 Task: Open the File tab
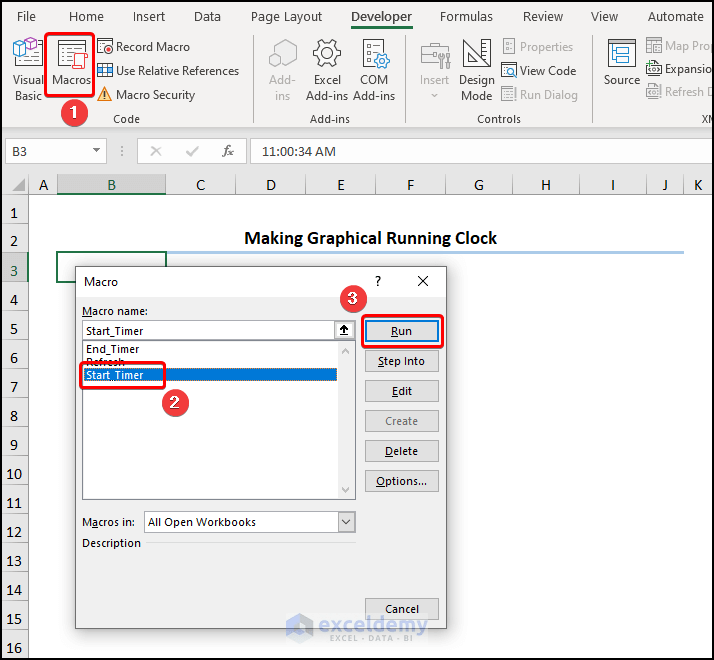click(26, 17)
